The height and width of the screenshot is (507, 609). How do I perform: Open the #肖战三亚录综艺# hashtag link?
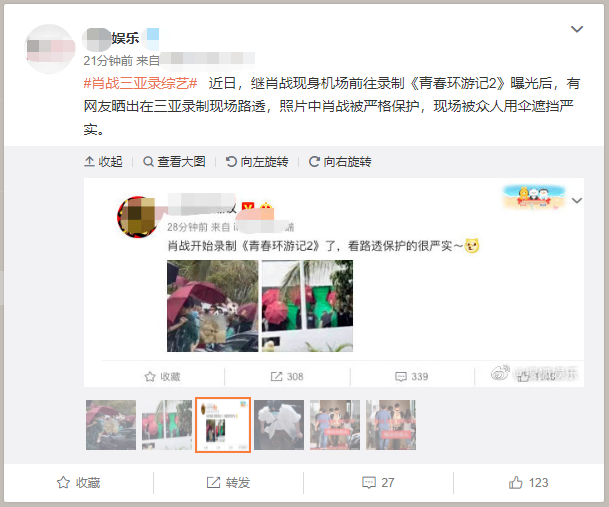click(141, 84)
